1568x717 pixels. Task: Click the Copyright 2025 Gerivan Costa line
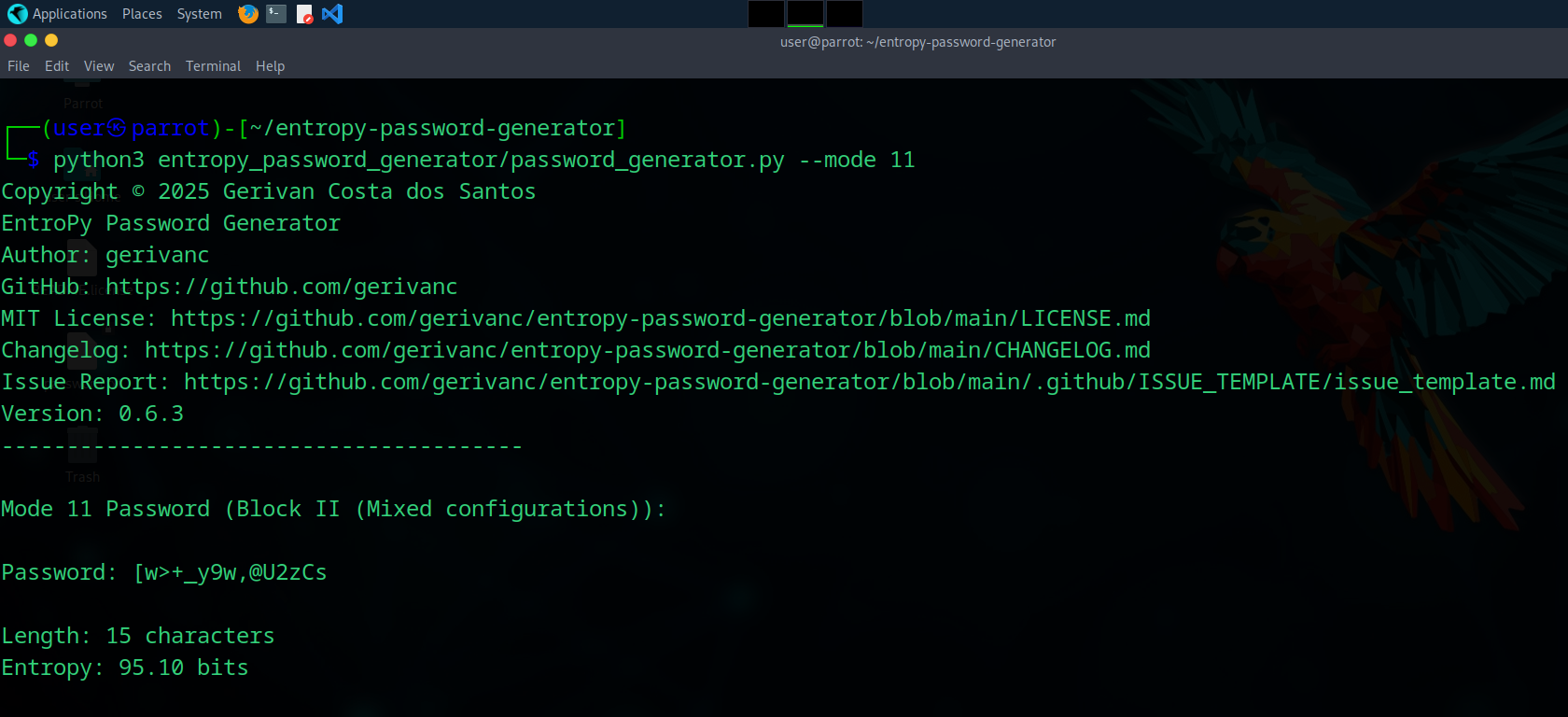[269, 191]
